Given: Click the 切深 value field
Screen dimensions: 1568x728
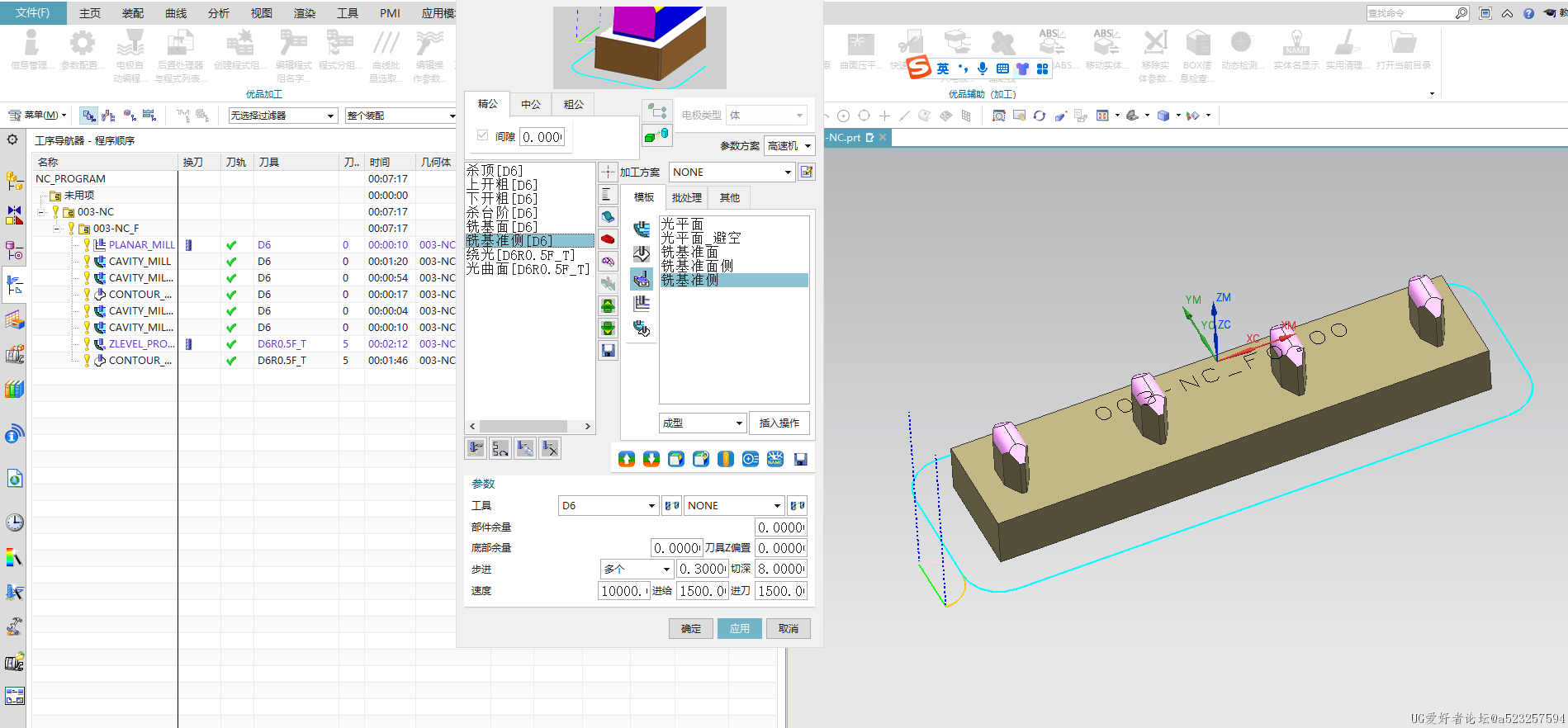Looking at the screenshot, I should click(781, 569).
